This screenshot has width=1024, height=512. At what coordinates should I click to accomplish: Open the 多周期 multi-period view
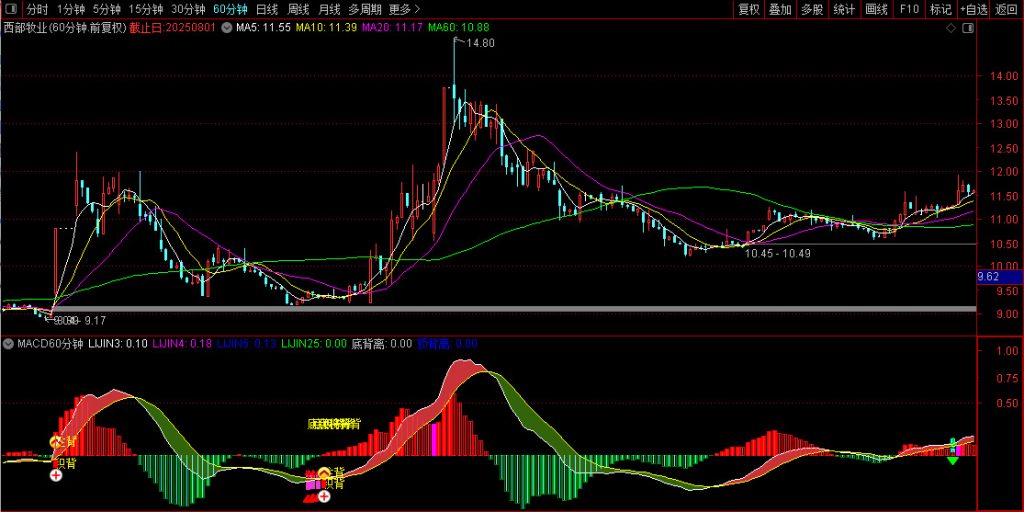click(x=364, y=9)
